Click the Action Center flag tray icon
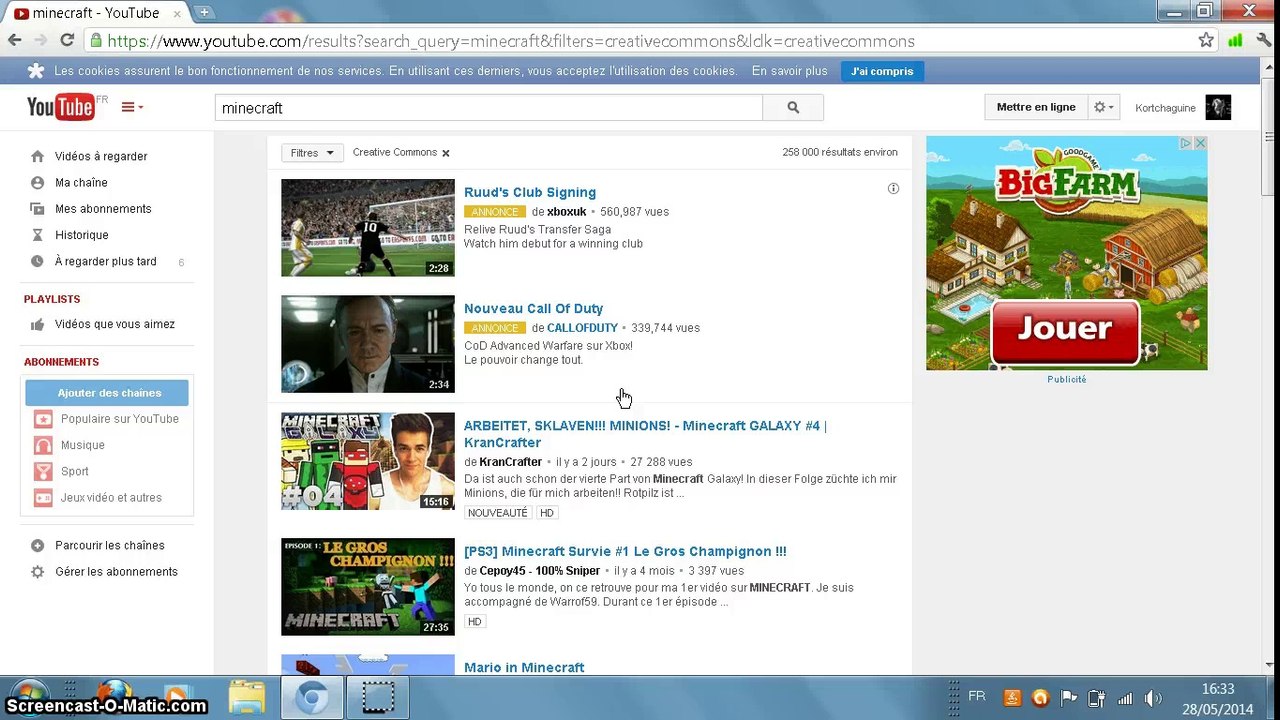Image resolution: width=1280 pixels, height=720 pixels. coord(1069,698)
